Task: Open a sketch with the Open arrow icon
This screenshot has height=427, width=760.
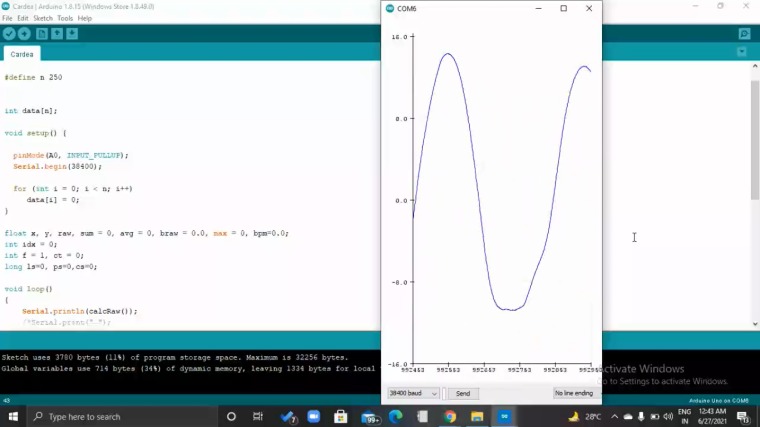Action: click(57, 33)
